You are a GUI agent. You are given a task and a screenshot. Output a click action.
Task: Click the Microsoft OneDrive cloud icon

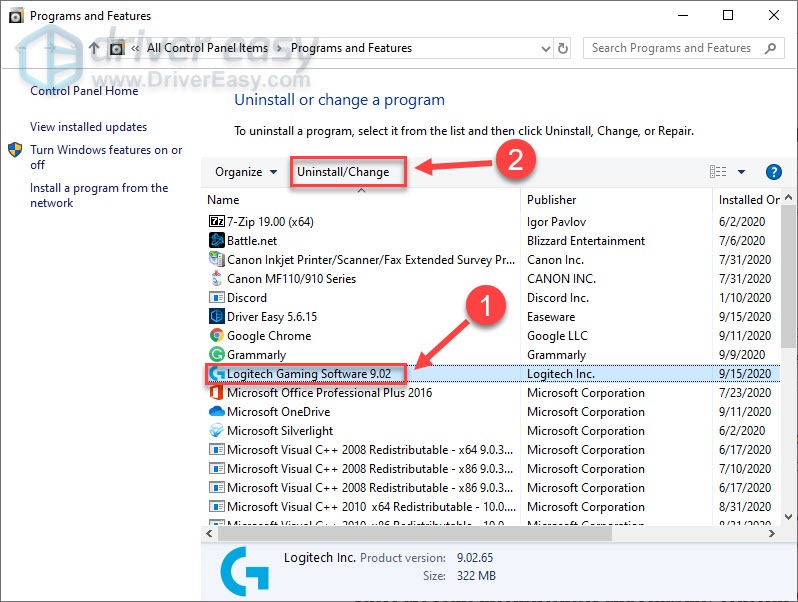tap(217, 411)
